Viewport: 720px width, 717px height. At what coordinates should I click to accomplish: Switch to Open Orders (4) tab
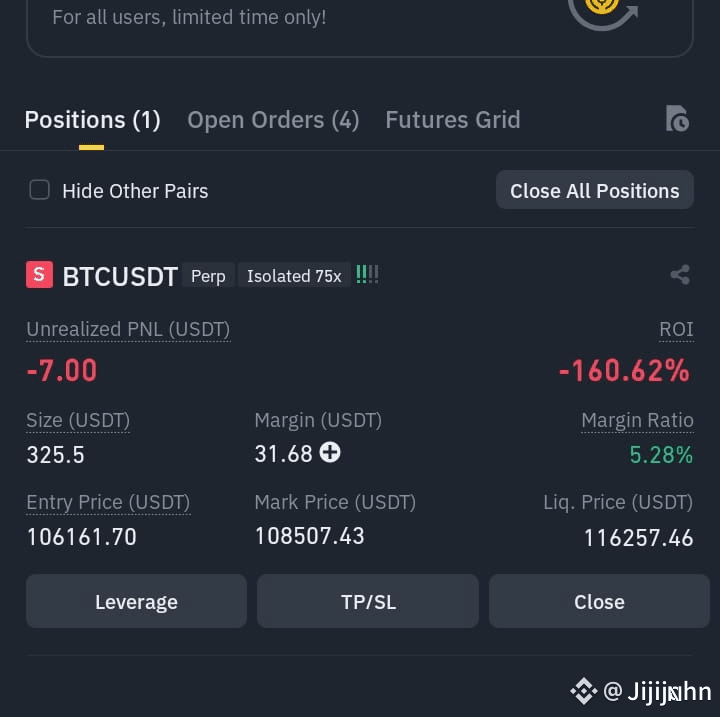[x=273, y=120]
